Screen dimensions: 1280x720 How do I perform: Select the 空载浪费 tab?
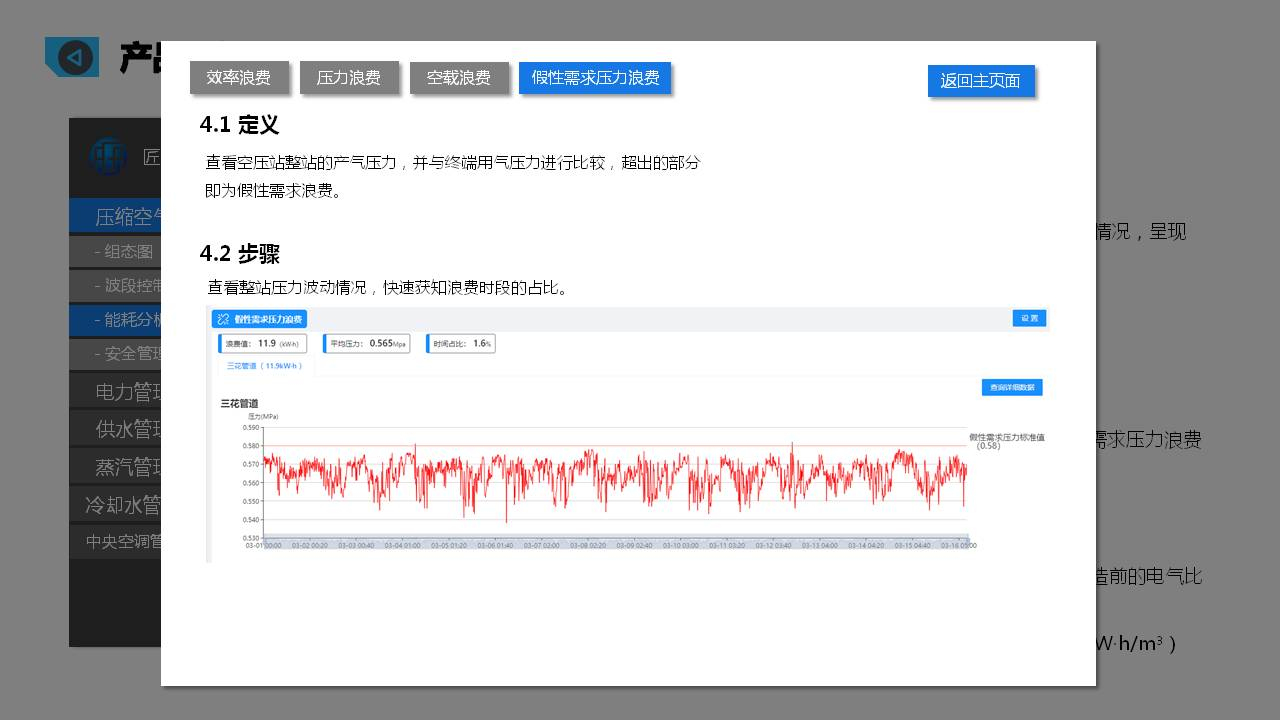click(459, 78)
